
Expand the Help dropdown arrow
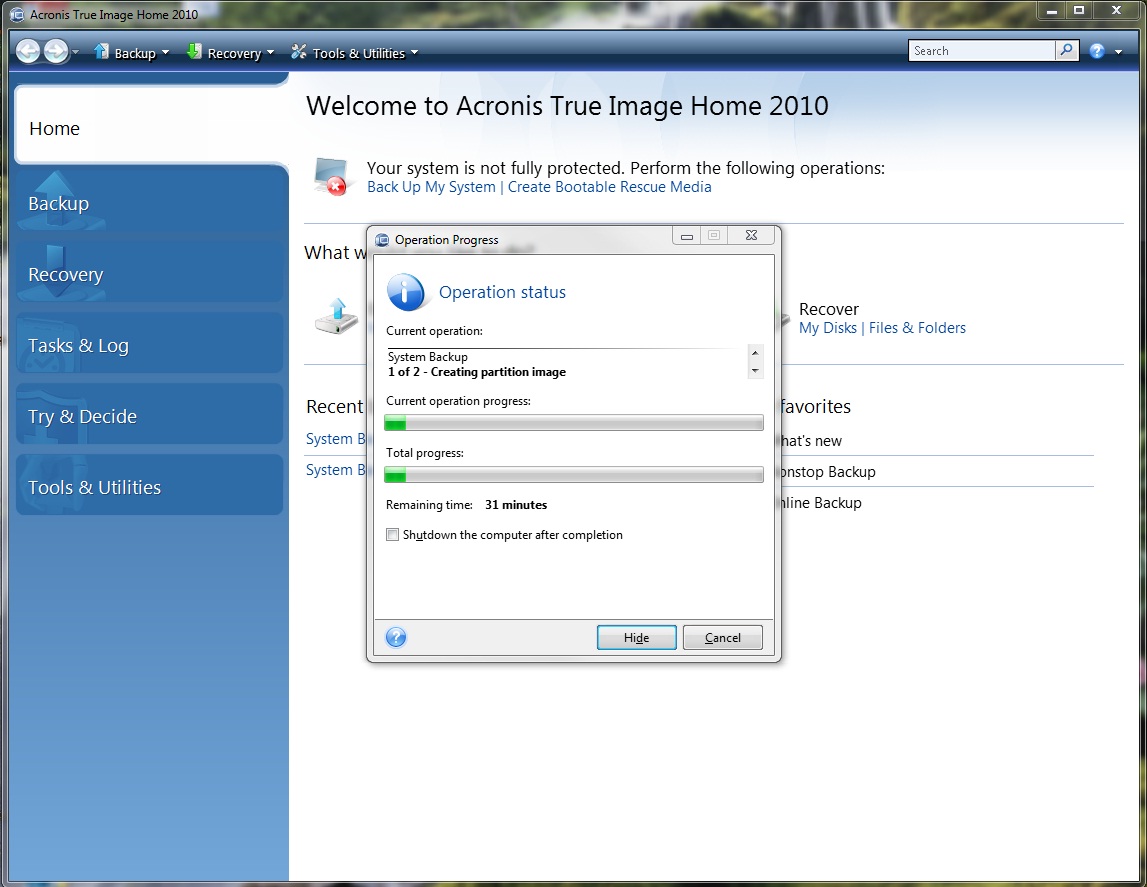[1118, 52]
